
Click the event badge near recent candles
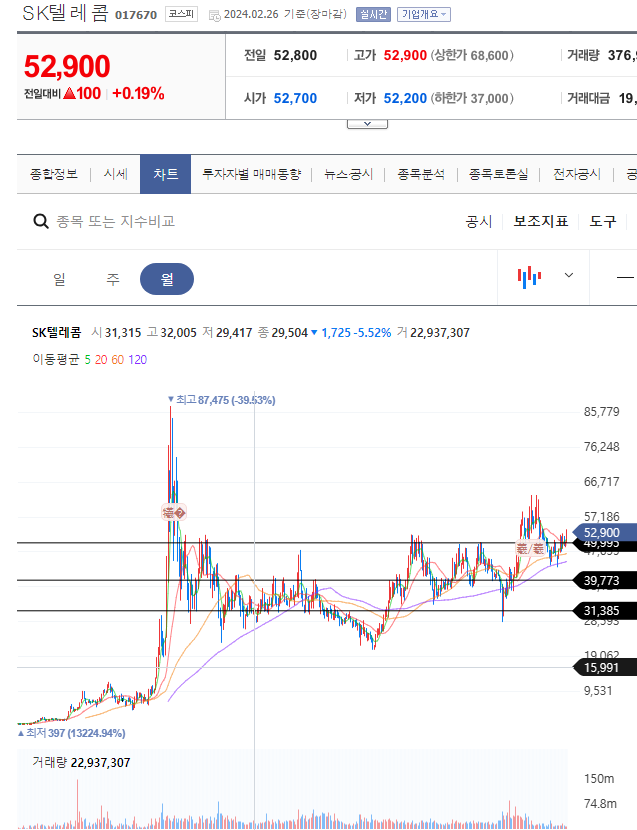coord(531,548)
